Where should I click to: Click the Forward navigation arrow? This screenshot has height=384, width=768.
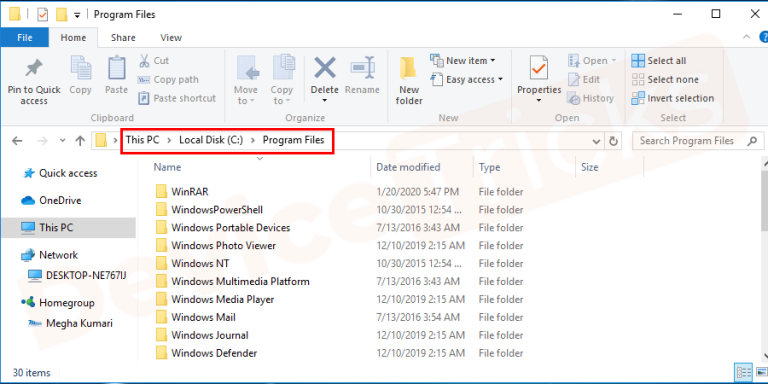tap(43, 141)
